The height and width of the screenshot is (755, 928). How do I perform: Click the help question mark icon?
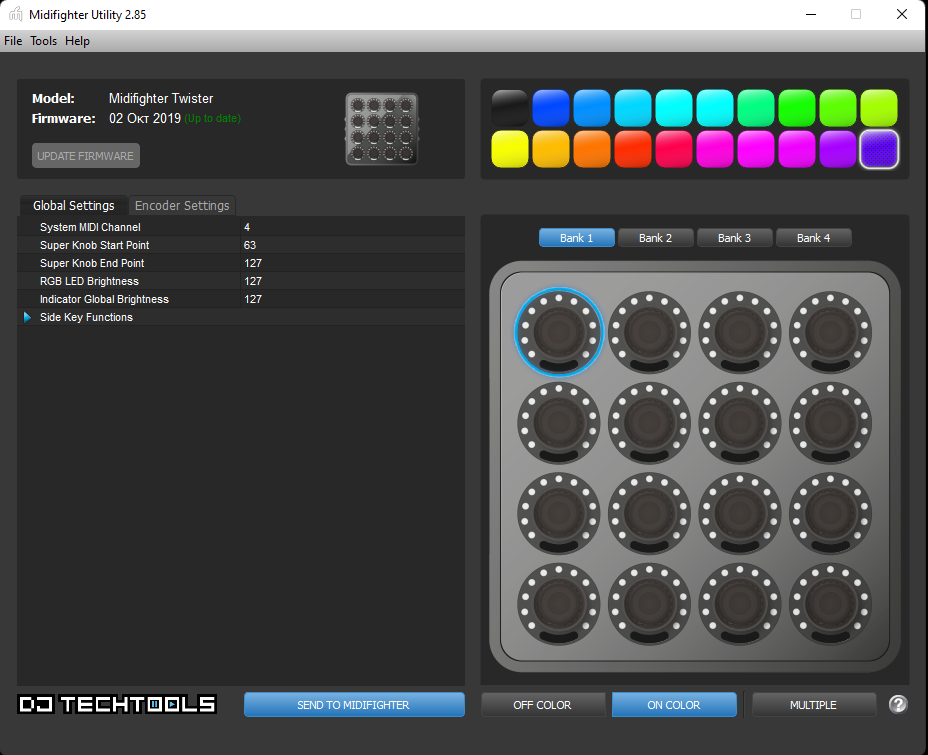pyautogui.click(x=898, y=704)
